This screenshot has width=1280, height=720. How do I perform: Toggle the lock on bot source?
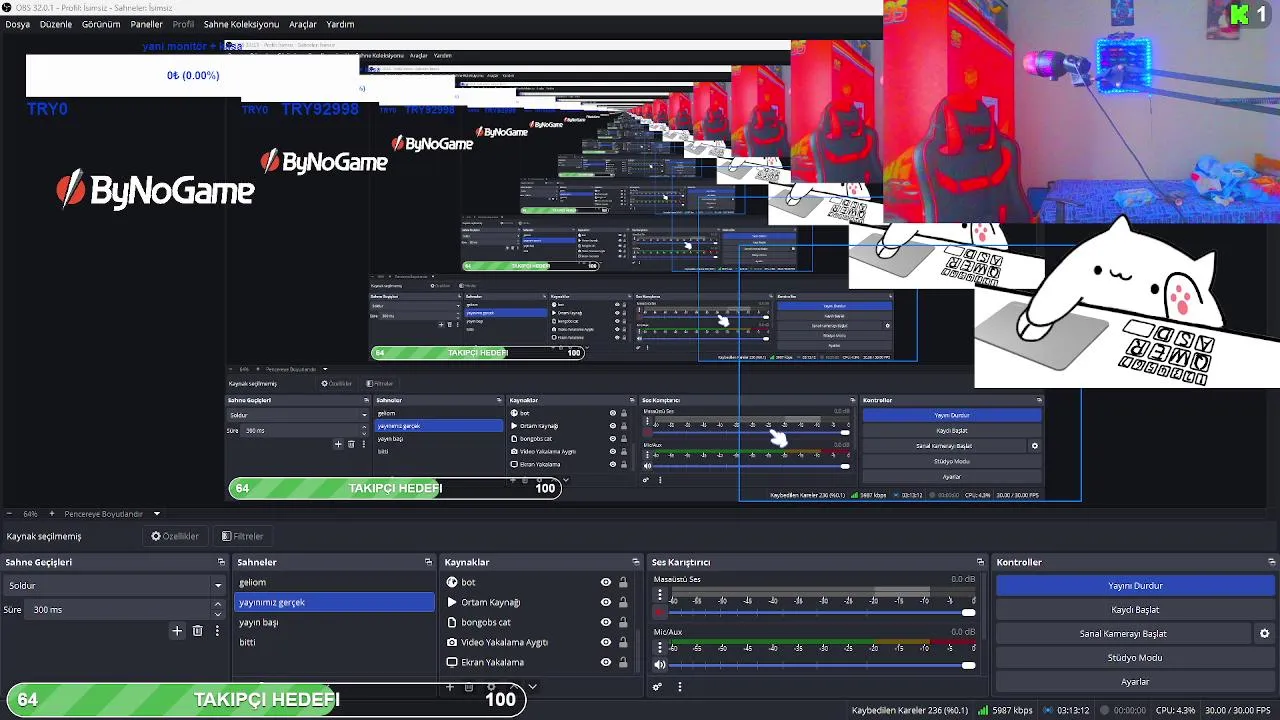point(623,582)
